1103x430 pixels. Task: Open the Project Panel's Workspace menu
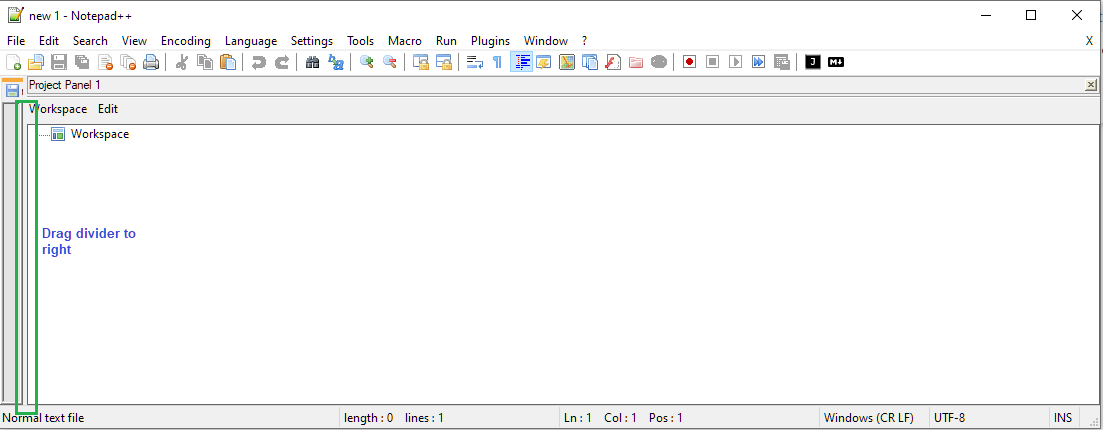[x=58, y=109]
